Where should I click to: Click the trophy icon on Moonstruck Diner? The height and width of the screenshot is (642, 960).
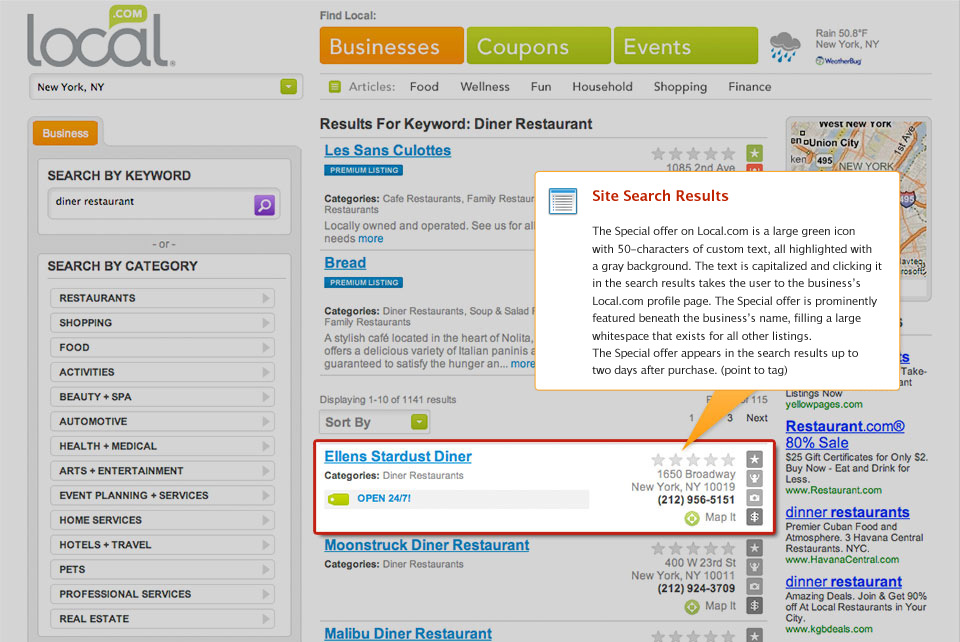pyautogui.click(x=754, y=567)
